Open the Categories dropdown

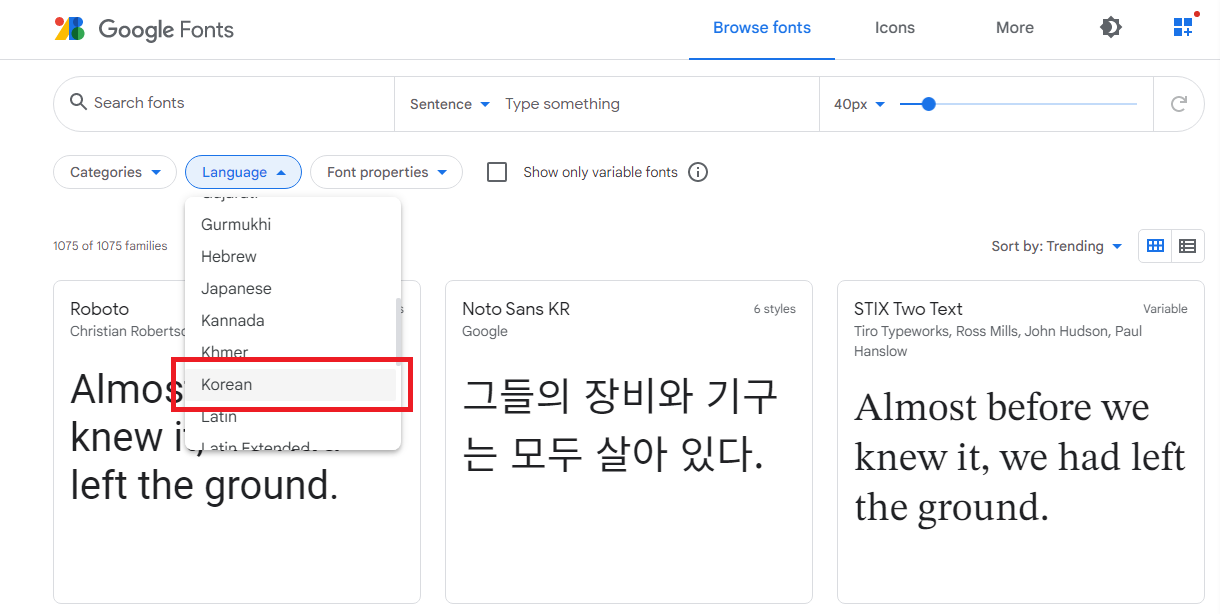pos(115,172)
